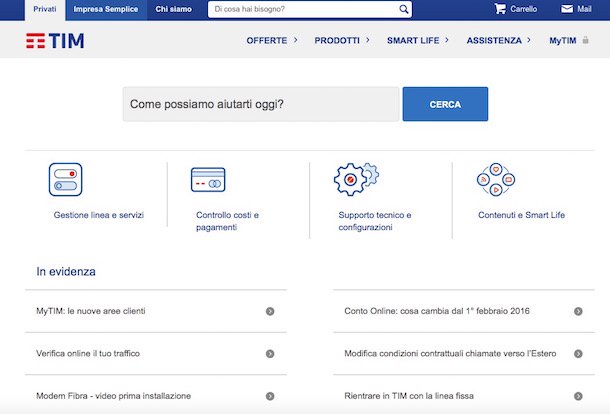Screen dimensions: 610x414
Task: Open 'MyTIM: le nuove aree clienti'
Action: tap(91, 311)
